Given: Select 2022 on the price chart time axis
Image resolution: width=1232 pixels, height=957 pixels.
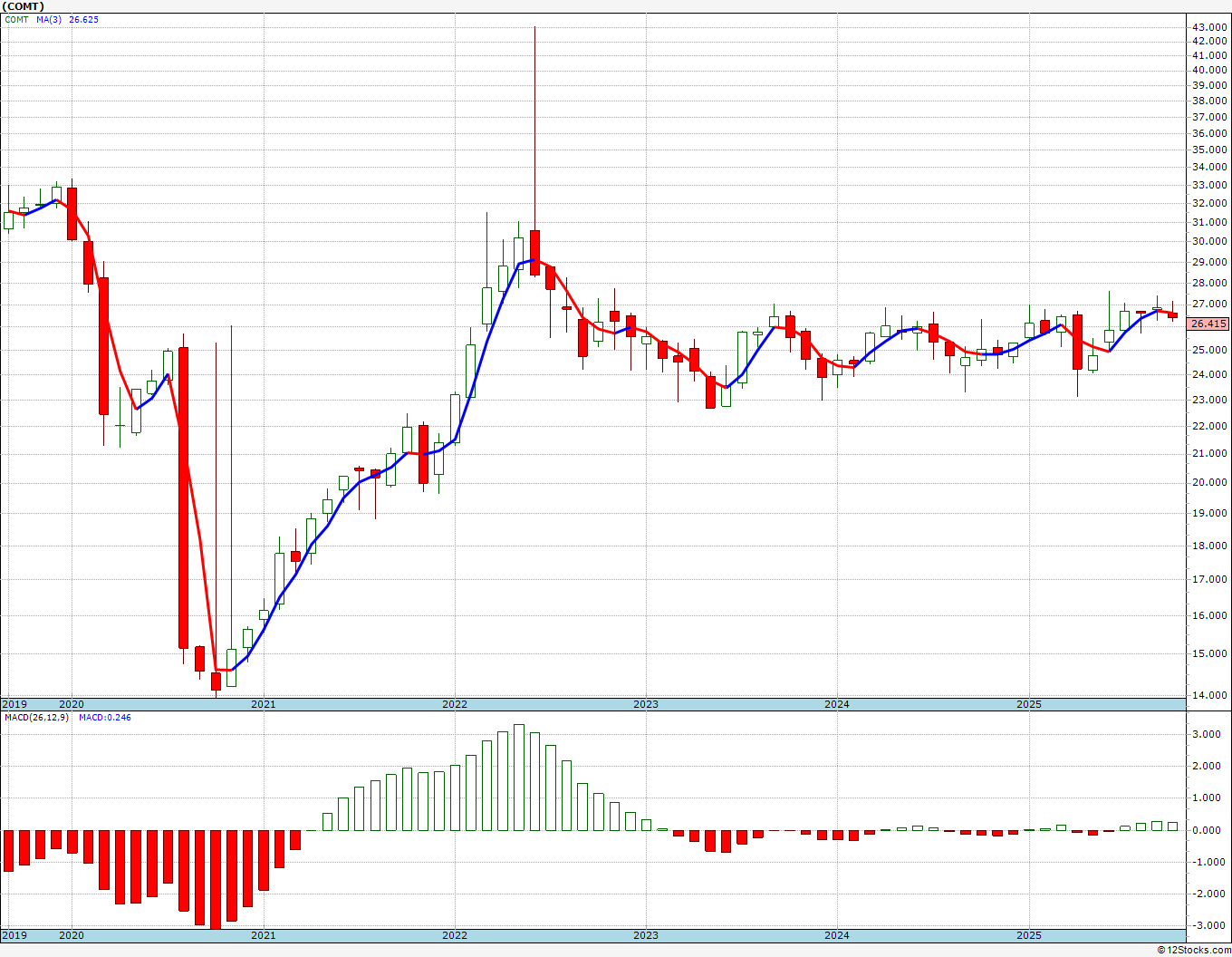Looking at the screenshot, I should click(455, 704).
